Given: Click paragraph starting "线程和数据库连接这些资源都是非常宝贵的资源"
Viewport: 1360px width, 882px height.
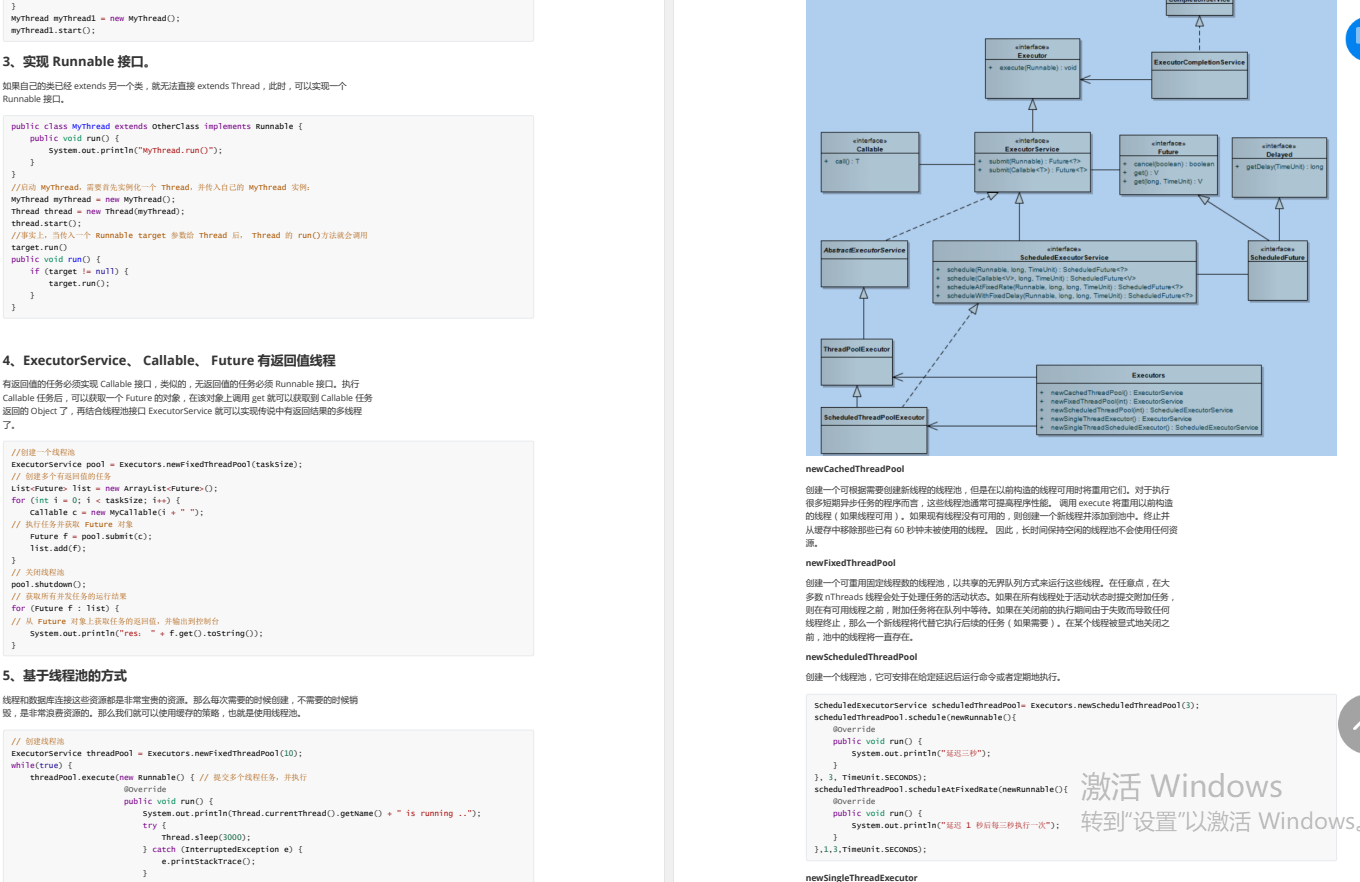Looking at the screenshot, I should click(x=181, y=707).
